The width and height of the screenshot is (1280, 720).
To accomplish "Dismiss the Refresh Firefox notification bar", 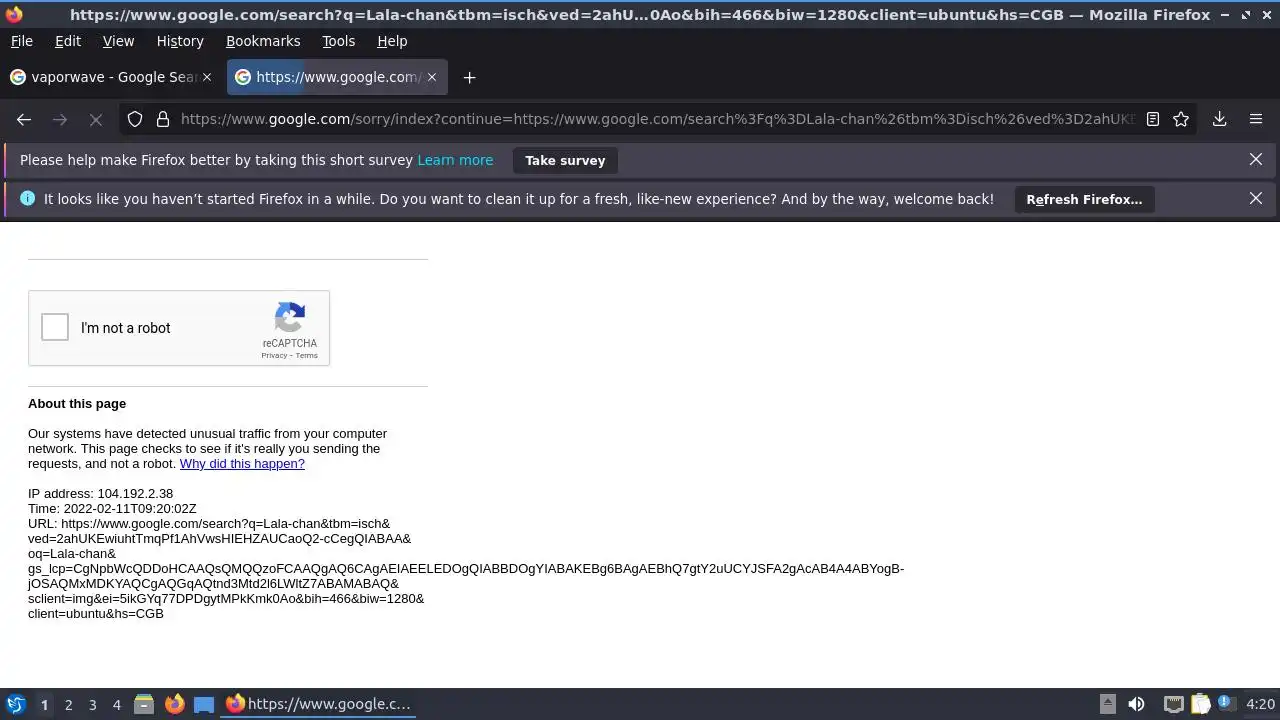I will coord(1256,199).
